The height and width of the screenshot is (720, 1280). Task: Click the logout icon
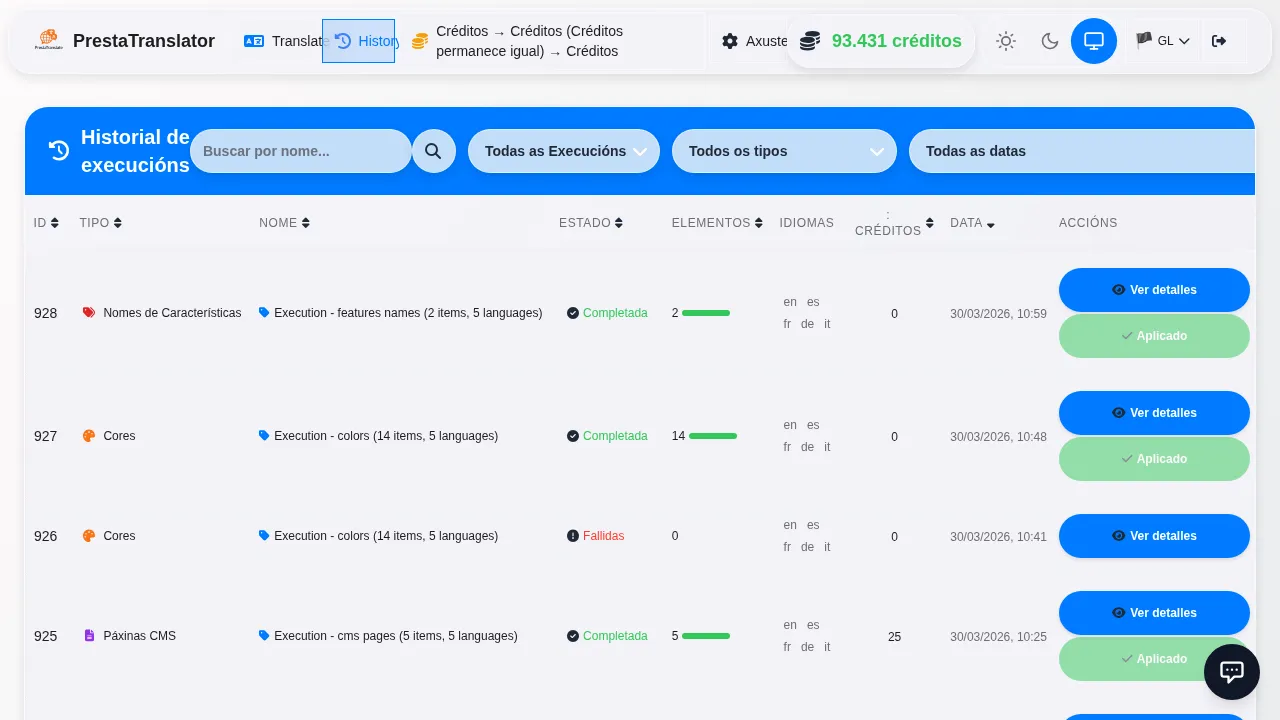coord(1218,41)
